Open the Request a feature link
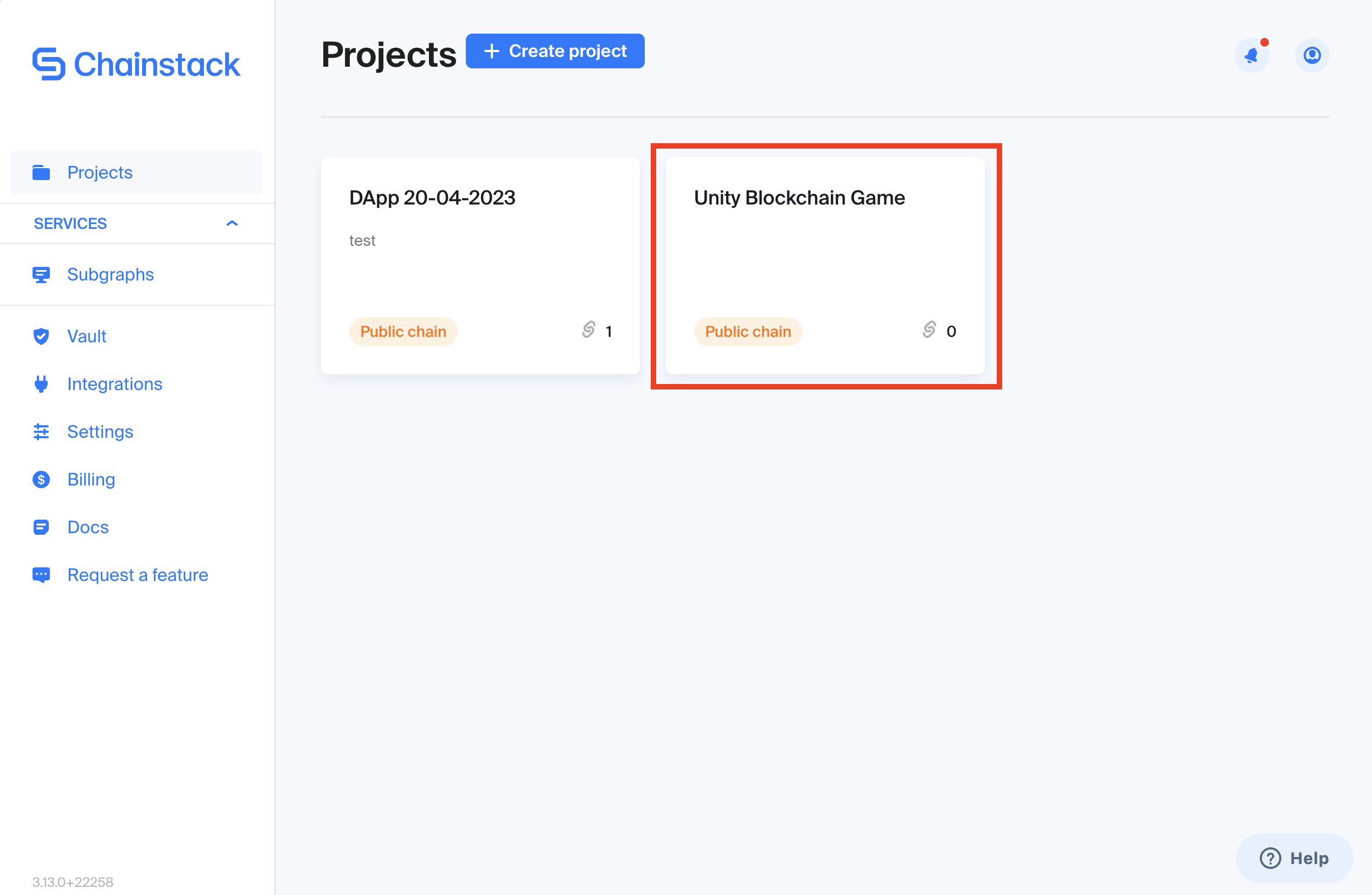1372x895 pixels. (138, 575)
